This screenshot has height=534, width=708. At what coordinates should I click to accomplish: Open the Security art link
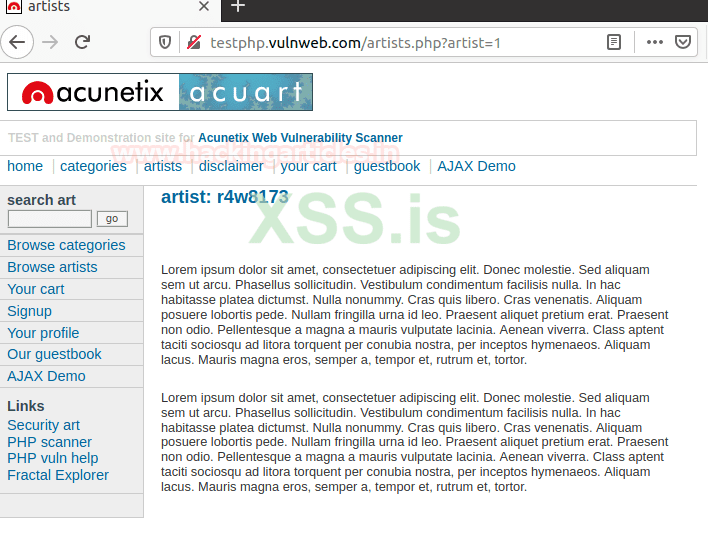[43, 425]
